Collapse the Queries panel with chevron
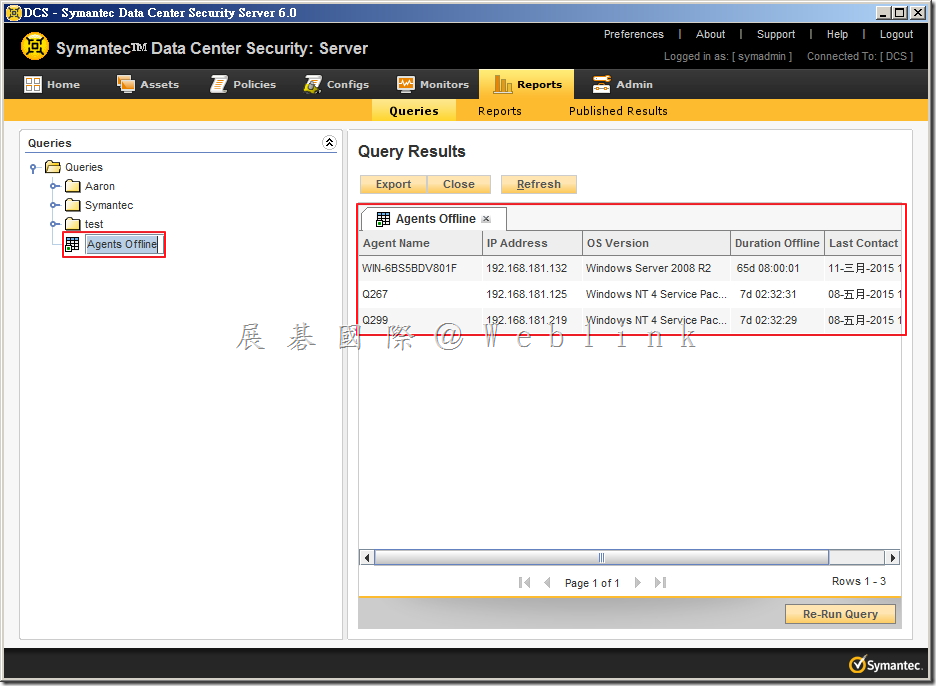The height and width of the screenshot is (686, 936). 329,142
